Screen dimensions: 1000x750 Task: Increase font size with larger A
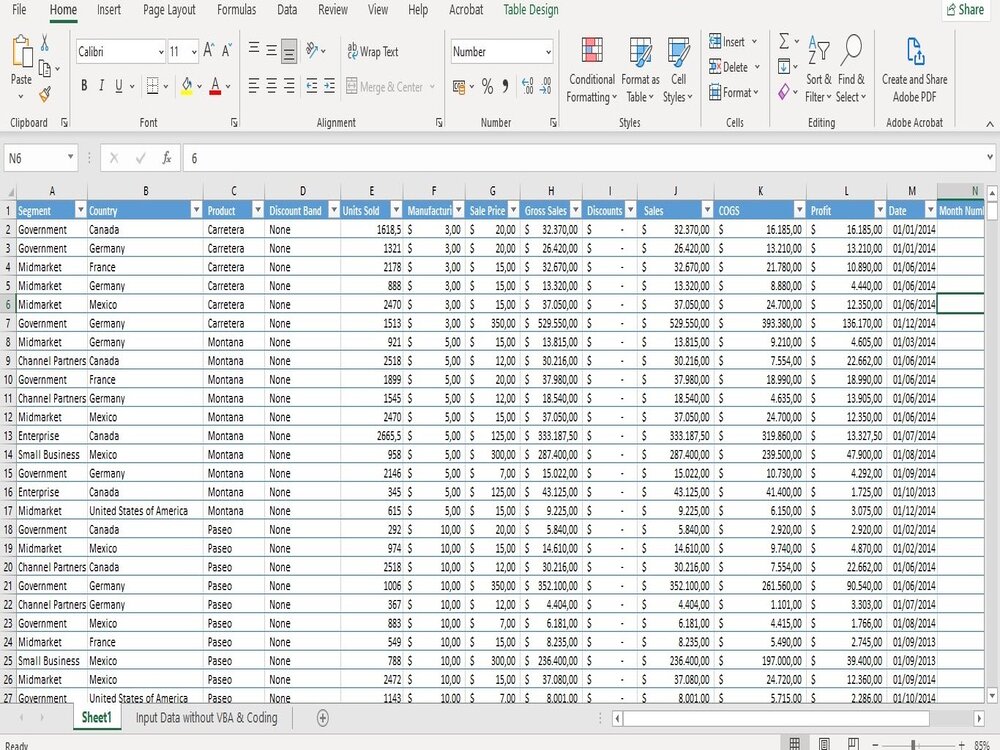coord(209,51)
